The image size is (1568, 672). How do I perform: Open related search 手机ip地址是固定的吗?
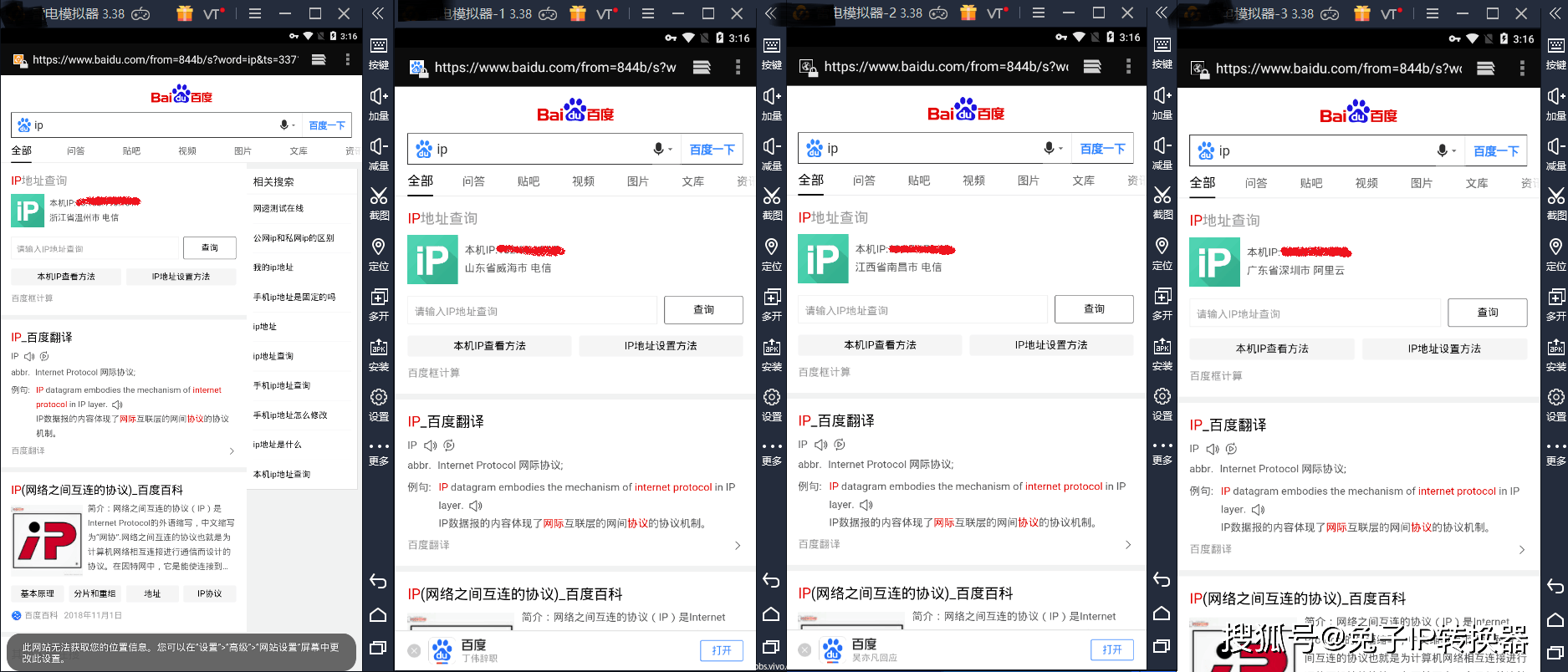tap(294, 297)
